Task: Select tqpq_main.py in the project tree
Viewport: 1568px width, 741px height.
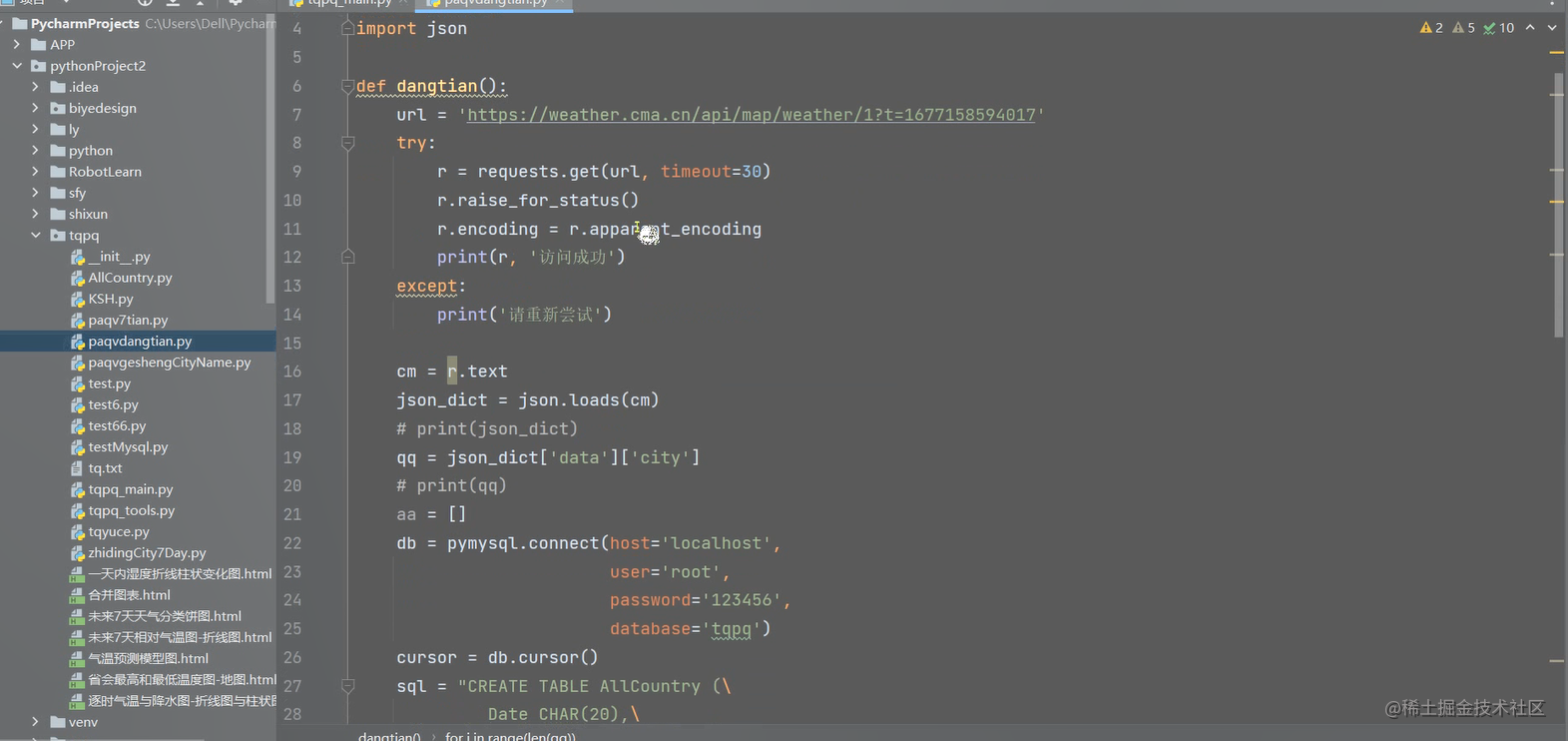Action: click(x=131, y=489)
